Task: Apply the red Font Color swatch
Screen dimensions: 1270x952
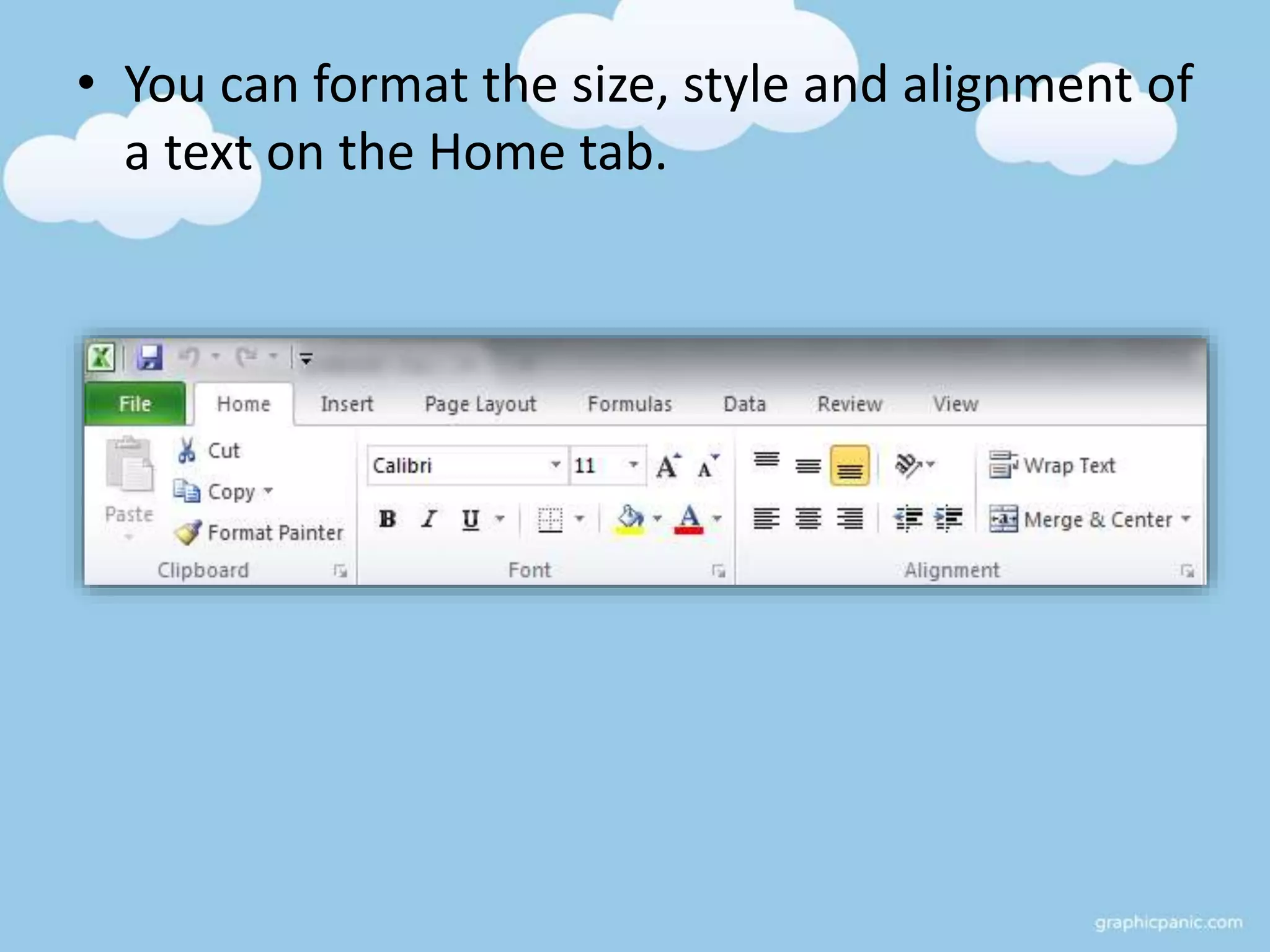Action: pos(689,519)
